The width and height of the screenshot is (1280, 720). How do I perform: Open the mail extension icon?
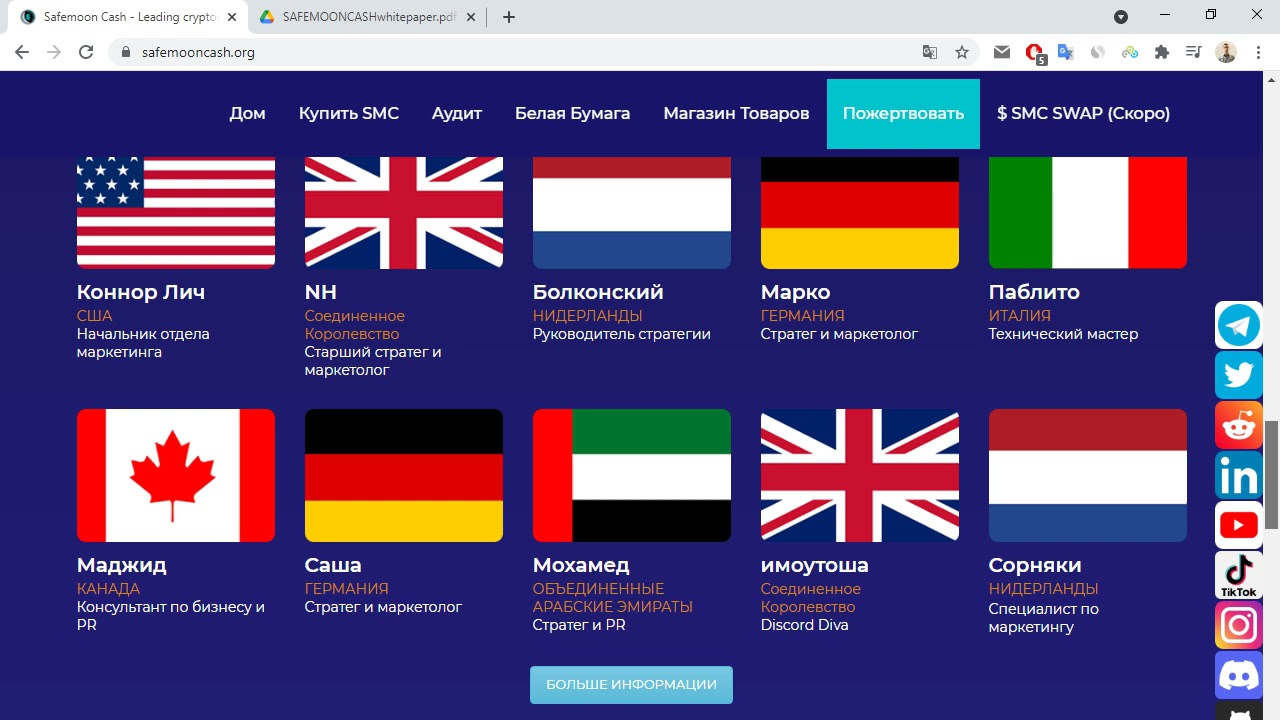pyautogui.click(x=1002, y=52)
